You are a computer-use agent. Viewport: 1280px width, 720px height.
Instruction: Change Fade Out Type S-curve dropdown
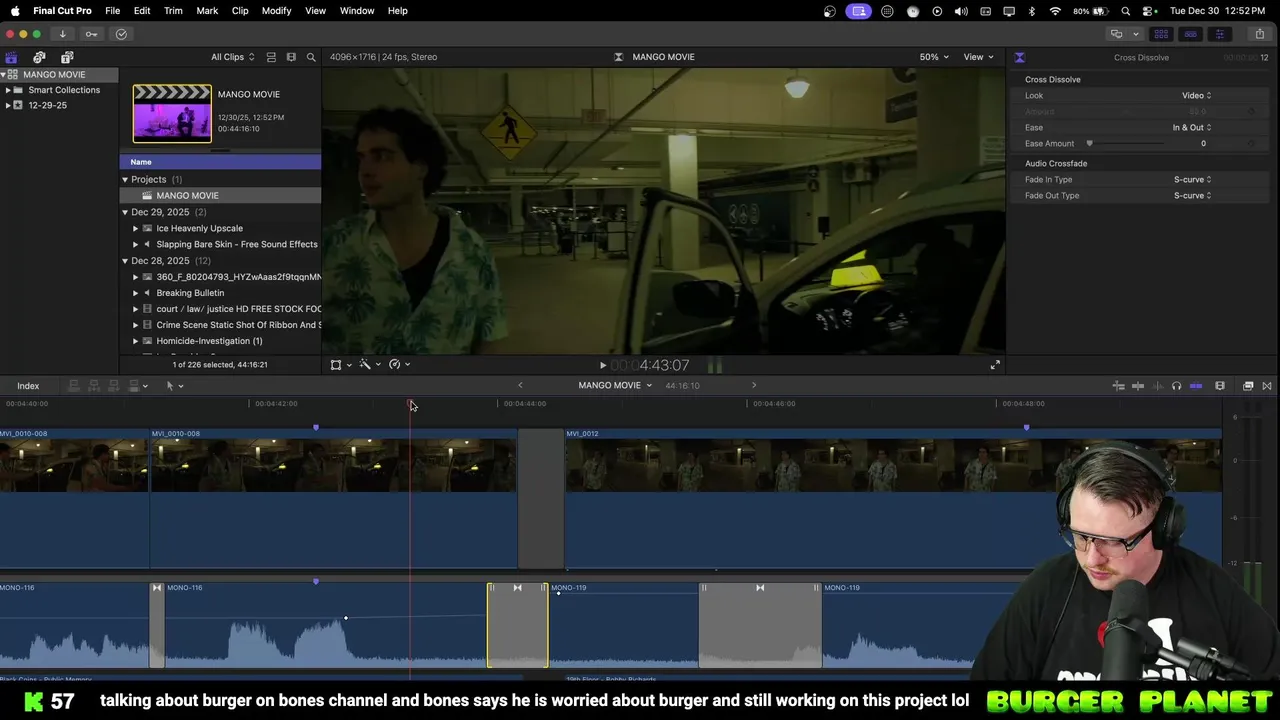(1192, 196)
